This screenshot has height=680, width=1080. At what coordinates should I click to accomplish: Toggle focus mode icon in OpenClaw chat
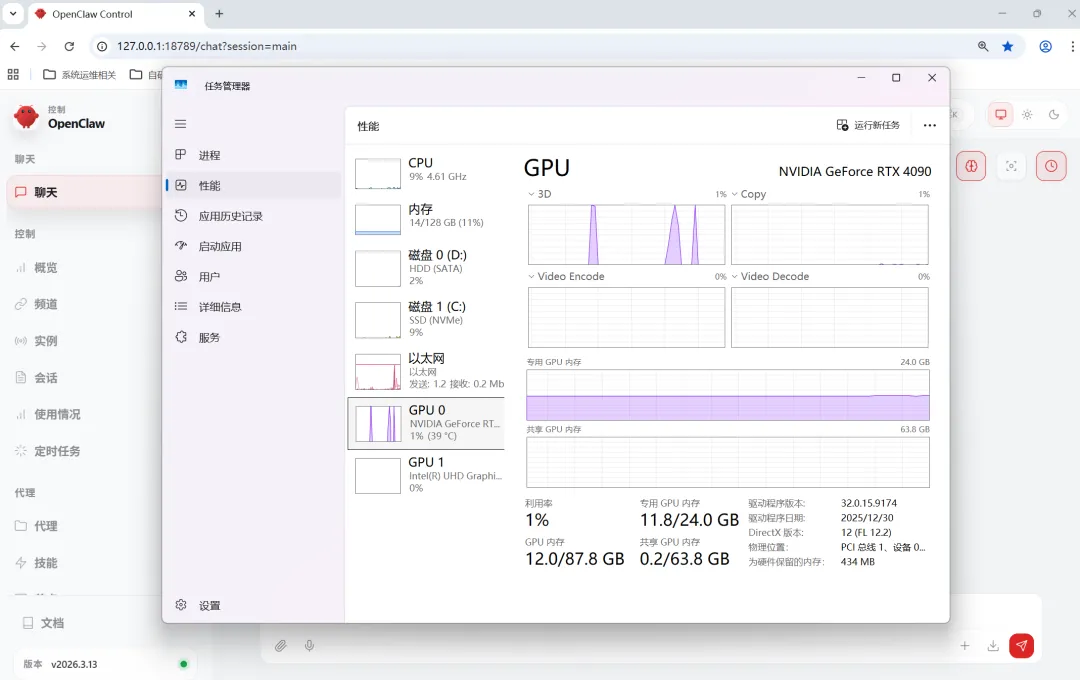coord(1011,166)
